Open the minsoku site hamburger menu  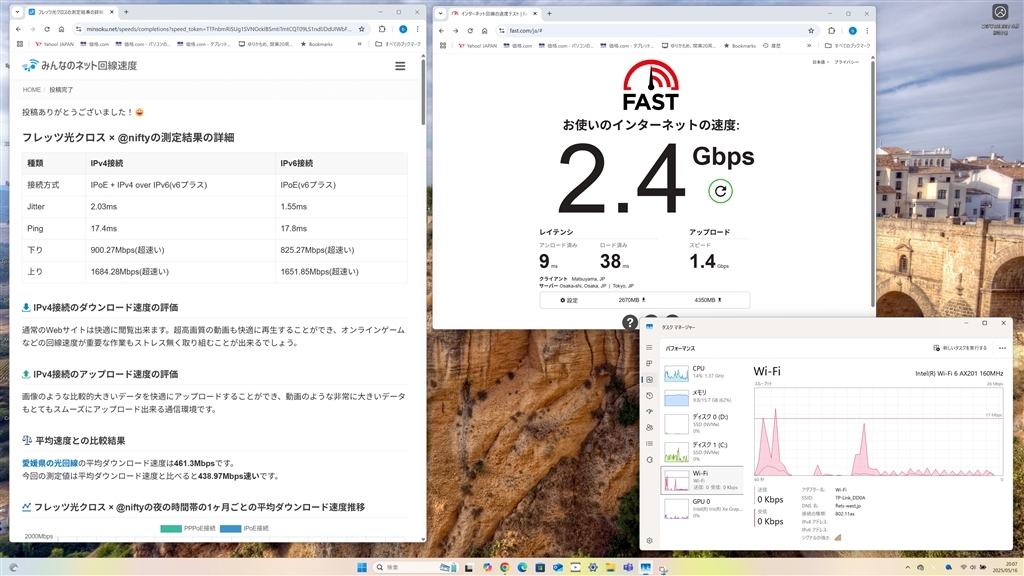point(400,66)
